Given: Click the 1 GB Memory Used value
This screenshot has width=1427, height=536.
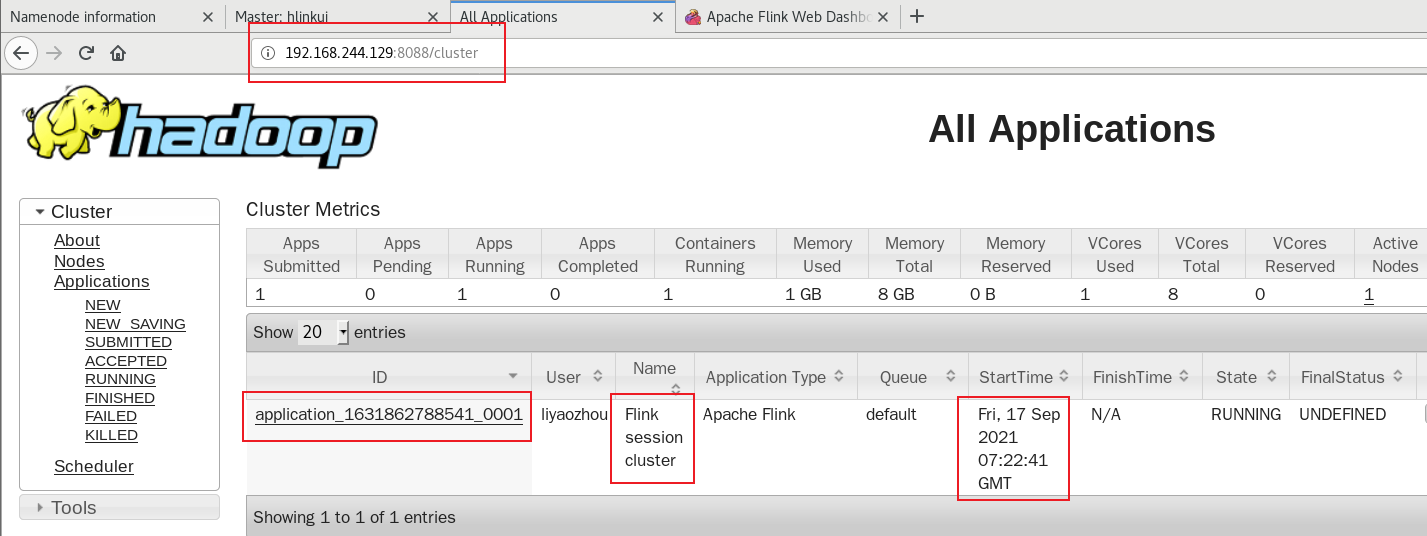Looking at the screenshot, I should pyautogui.click(x=803, y=295).
